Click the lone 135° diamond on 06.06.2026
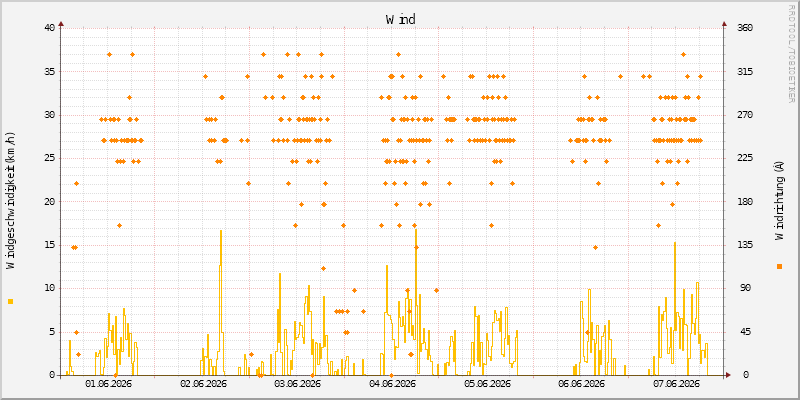Viewport: 800px width, 400px height. tap(595, 247)
